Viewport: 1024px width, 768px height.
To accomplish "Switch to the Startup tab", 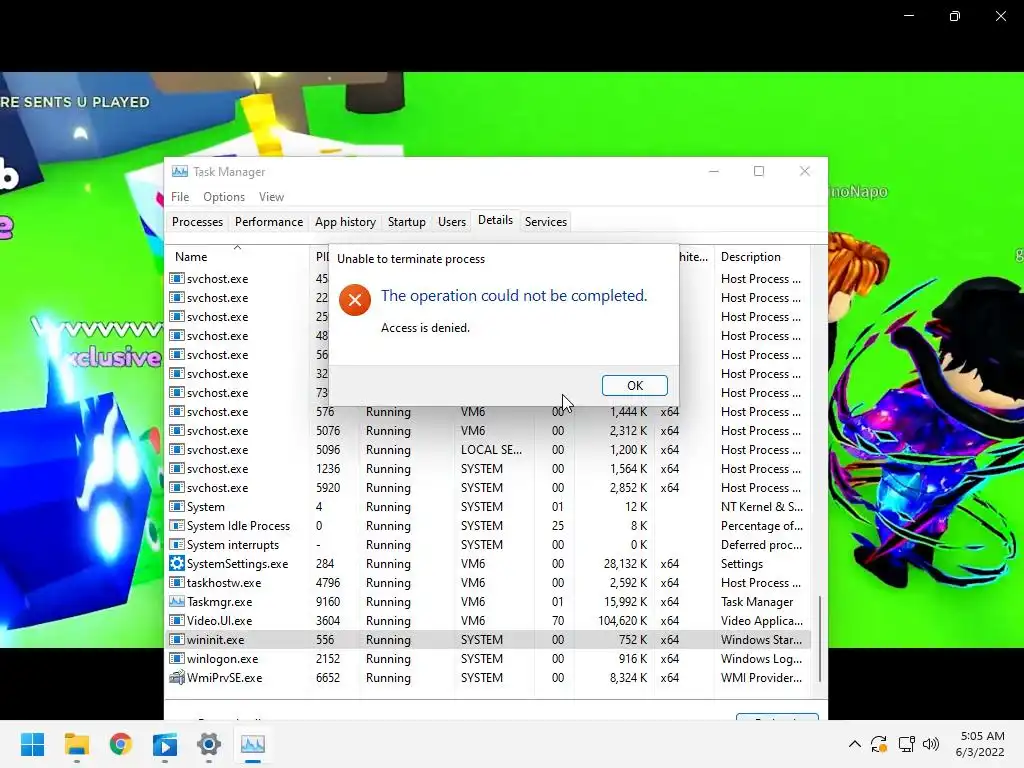I will (x=407, y=222).
